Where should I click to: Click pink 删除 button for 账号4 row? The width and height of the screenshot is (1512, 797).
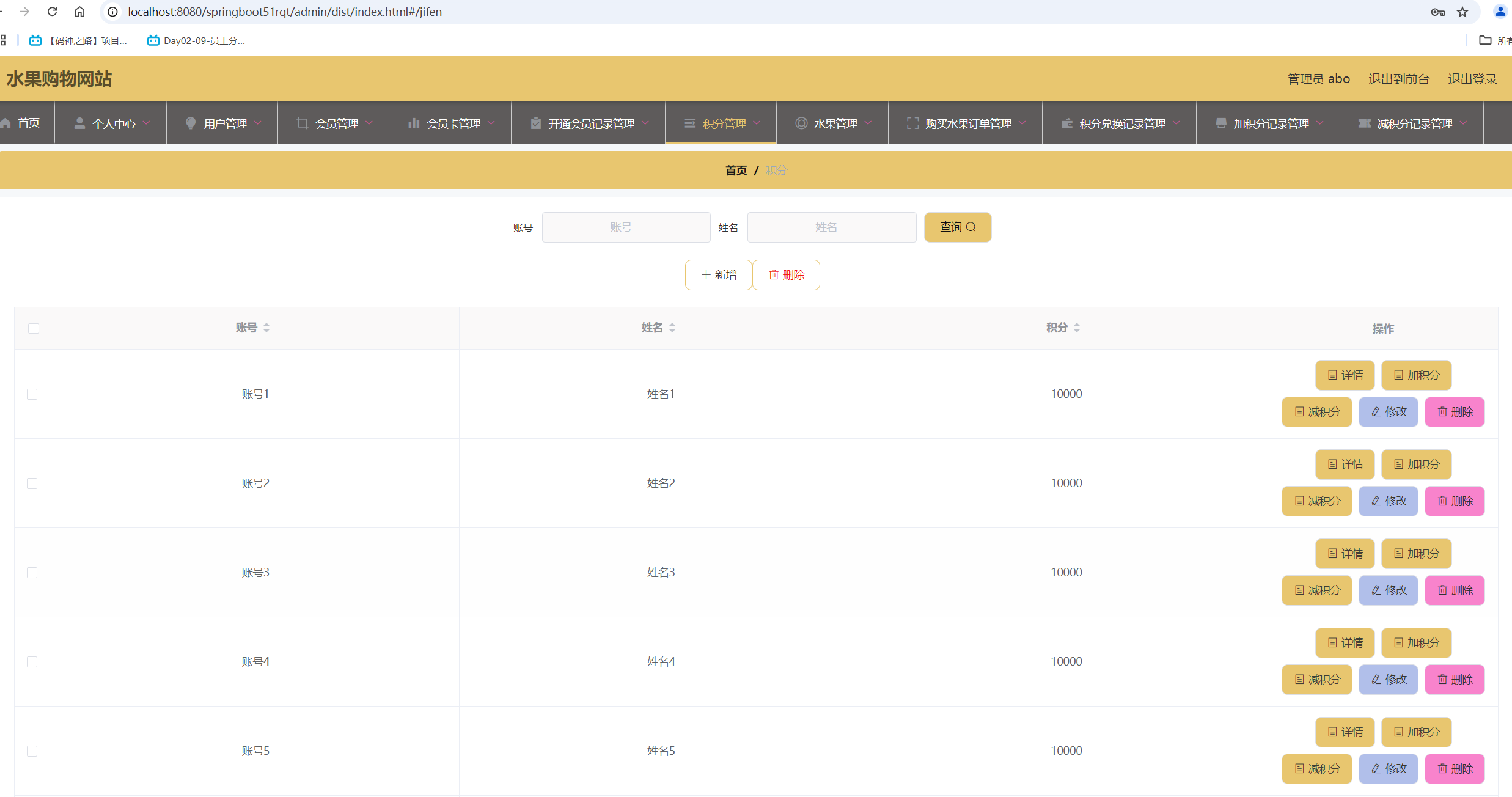tap(1455, 680)
